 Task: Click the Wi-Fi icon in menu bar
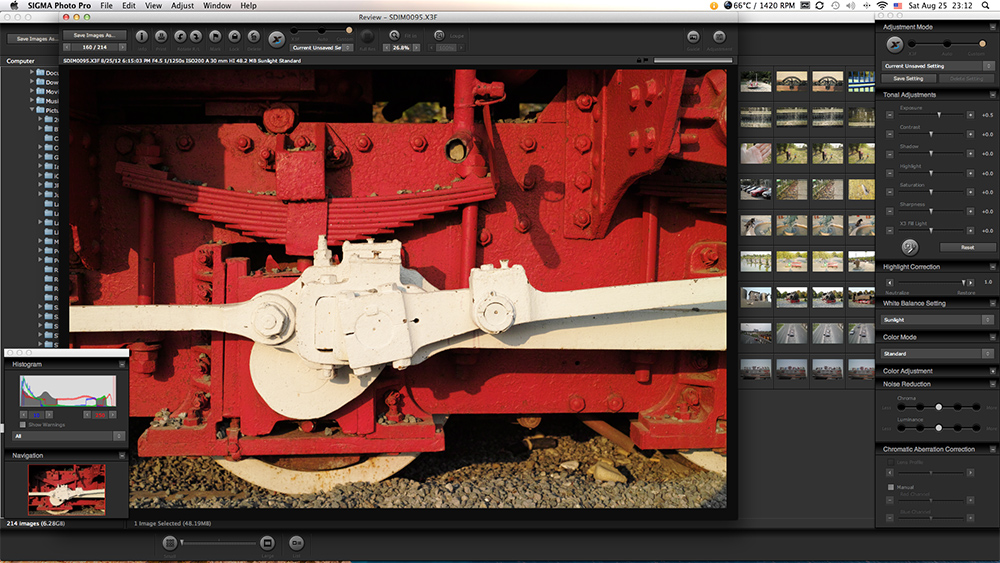[x=882, y=5]
